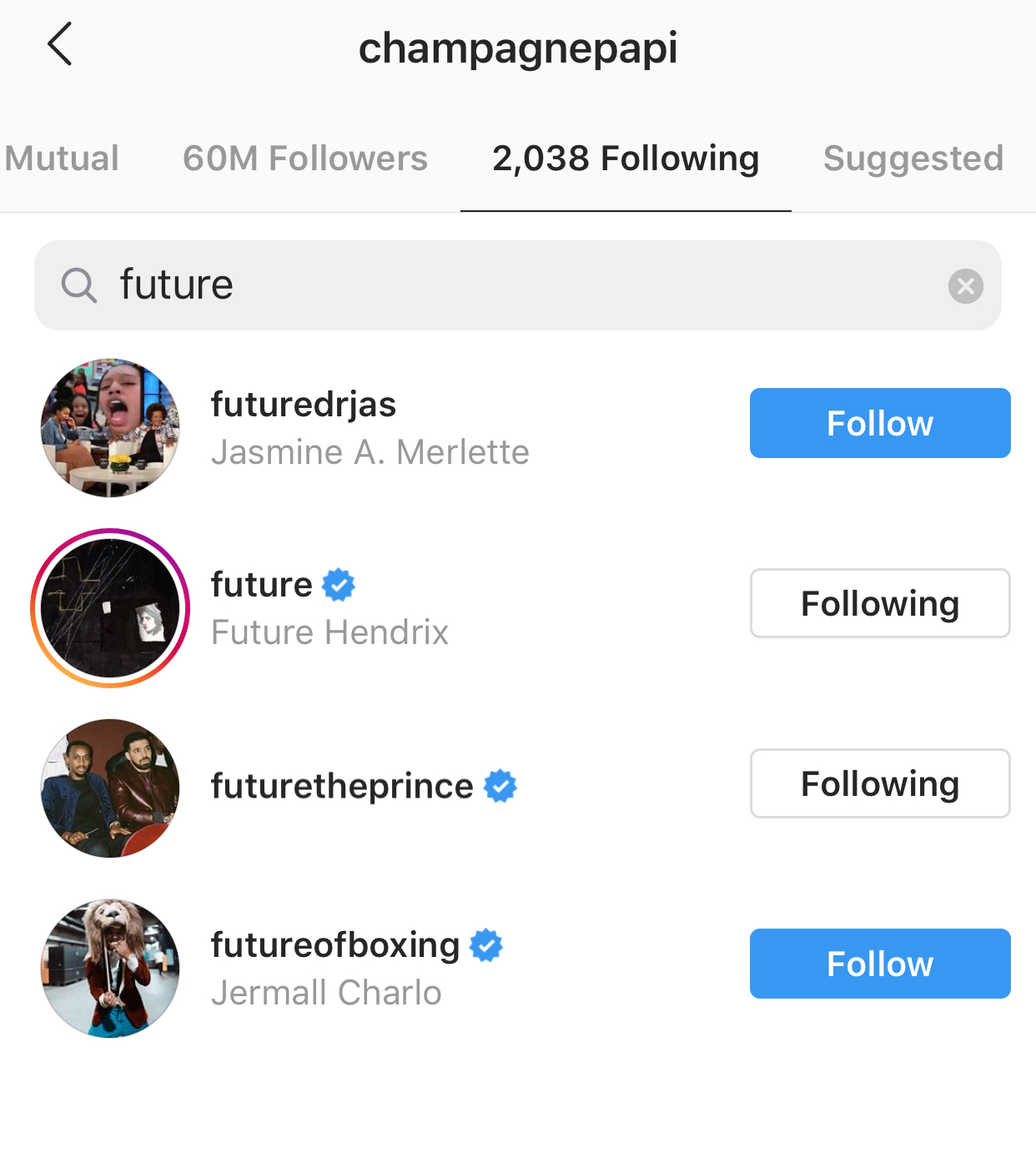Switch to 60M Followers tab
The image size is (1036, 1158).
click(x=304, y=159)
